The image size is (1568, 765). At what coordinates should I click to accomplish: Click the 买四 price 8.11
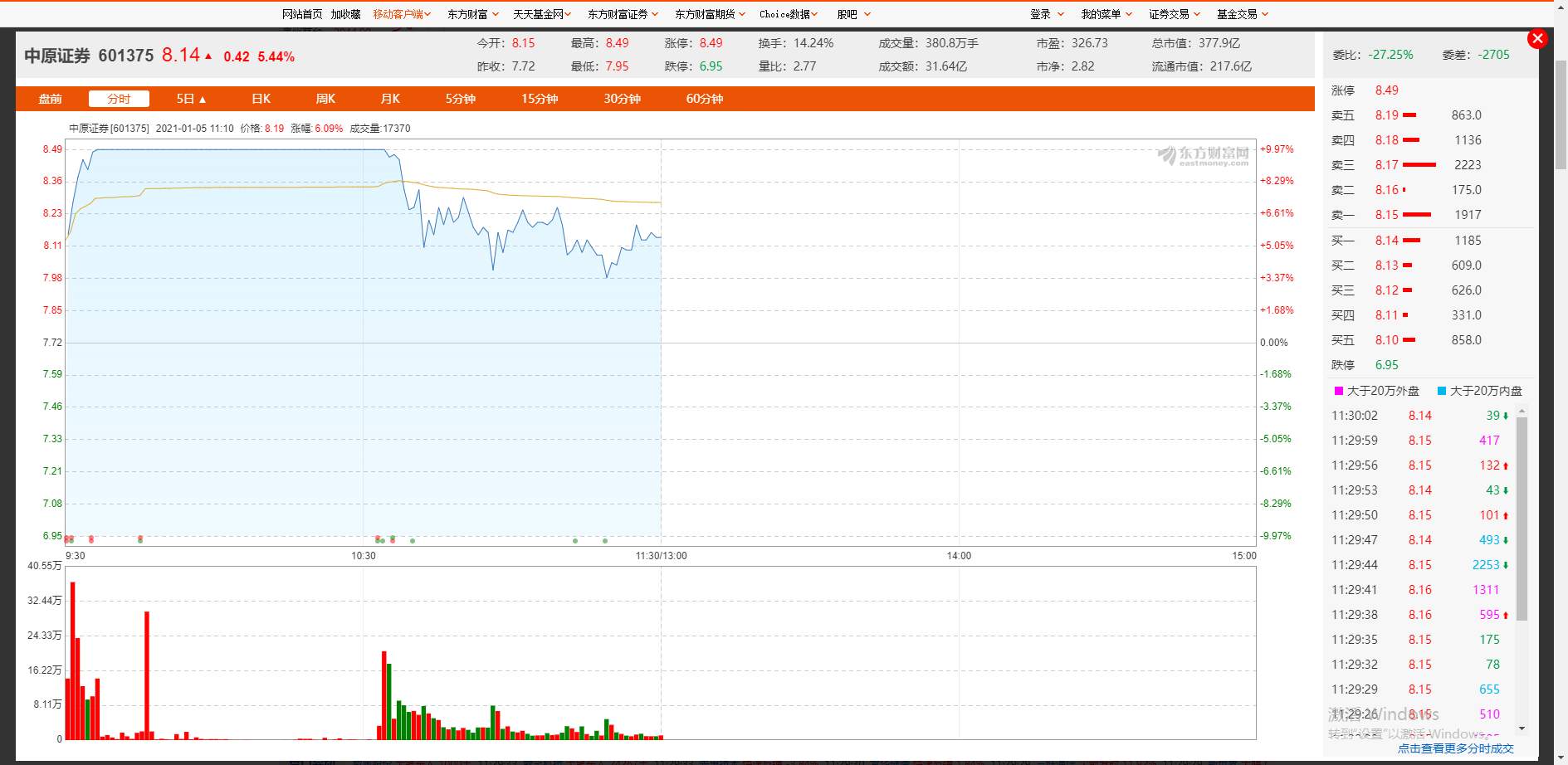click(x=1386, y=315)
